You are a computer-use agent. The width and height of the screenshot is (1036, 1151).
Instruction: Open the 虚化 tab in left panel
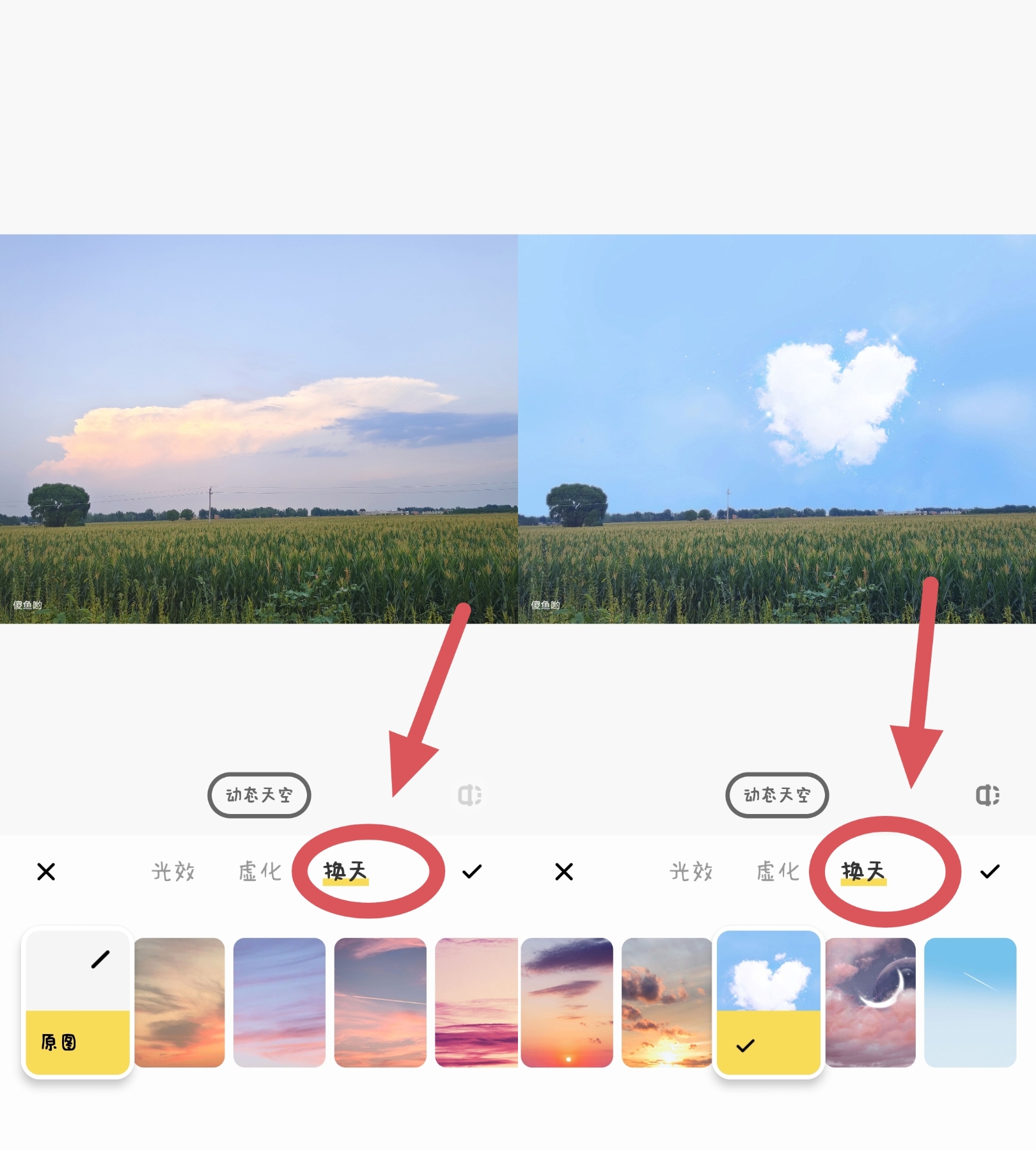pos(260,872)
